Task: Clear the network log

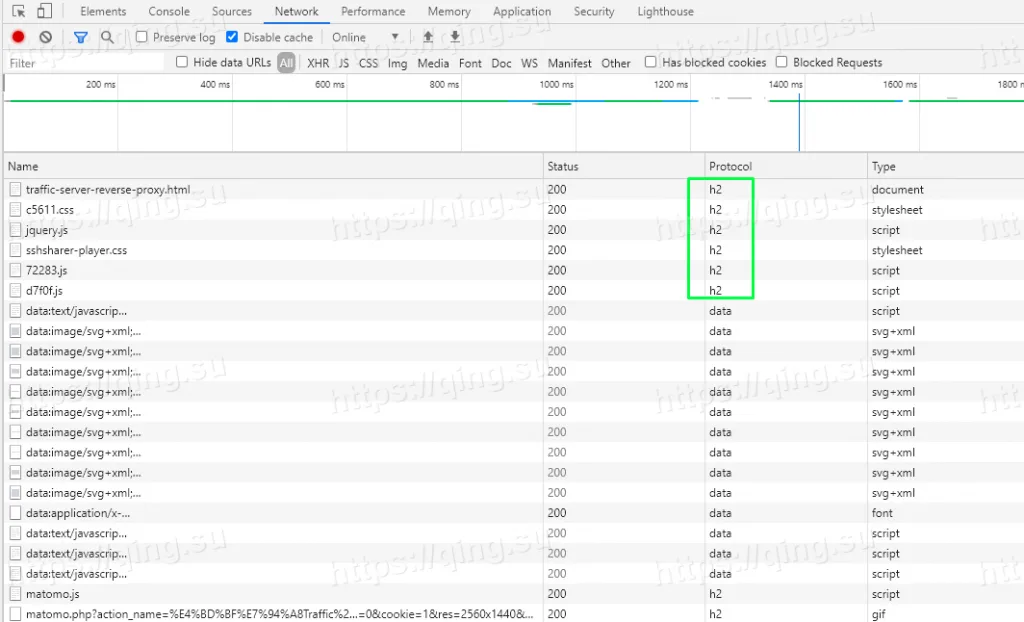Action: (x=45, y=37)
